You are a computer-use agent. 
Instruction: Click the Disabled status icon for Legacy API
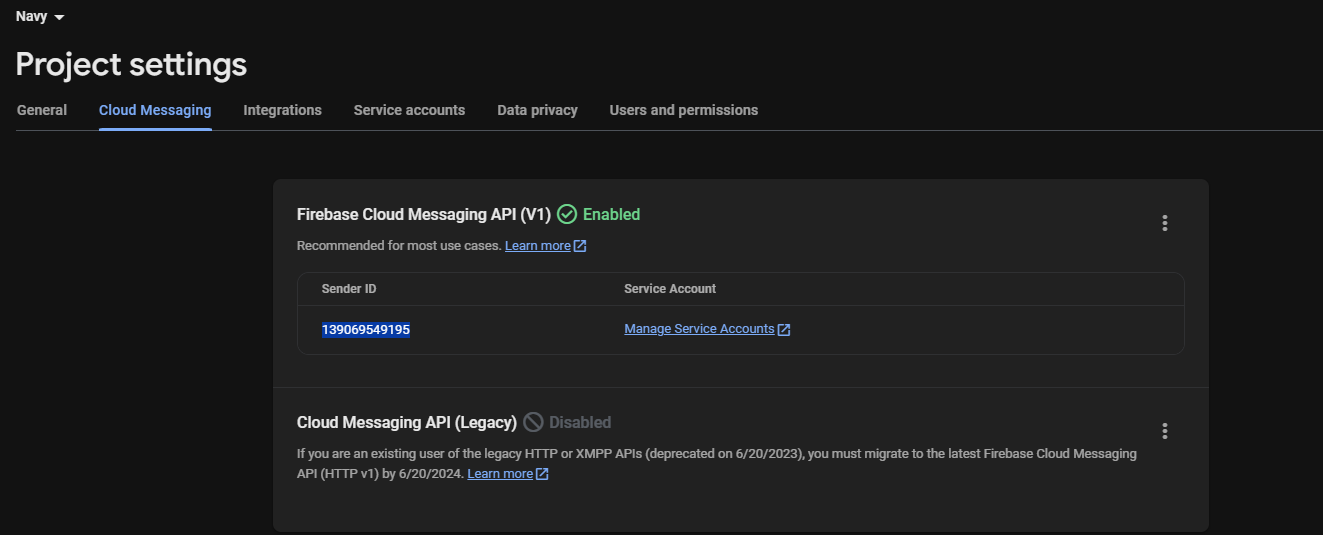(x=533, y=422)
